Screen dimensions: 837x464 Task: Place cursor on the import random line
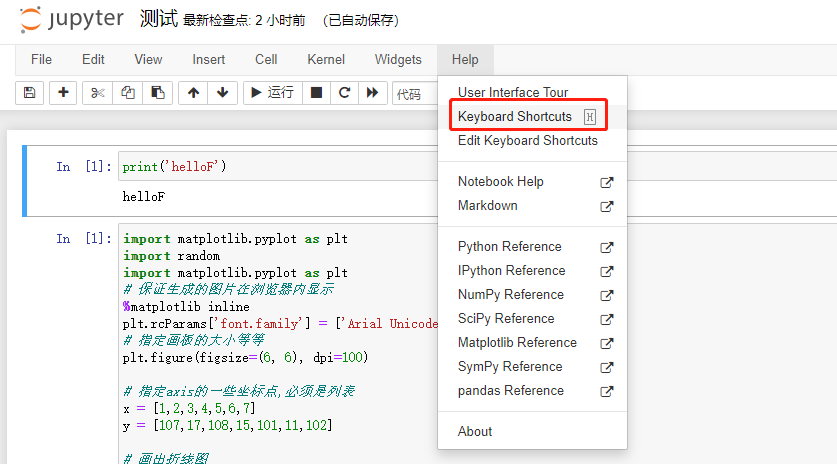[171, 256]
